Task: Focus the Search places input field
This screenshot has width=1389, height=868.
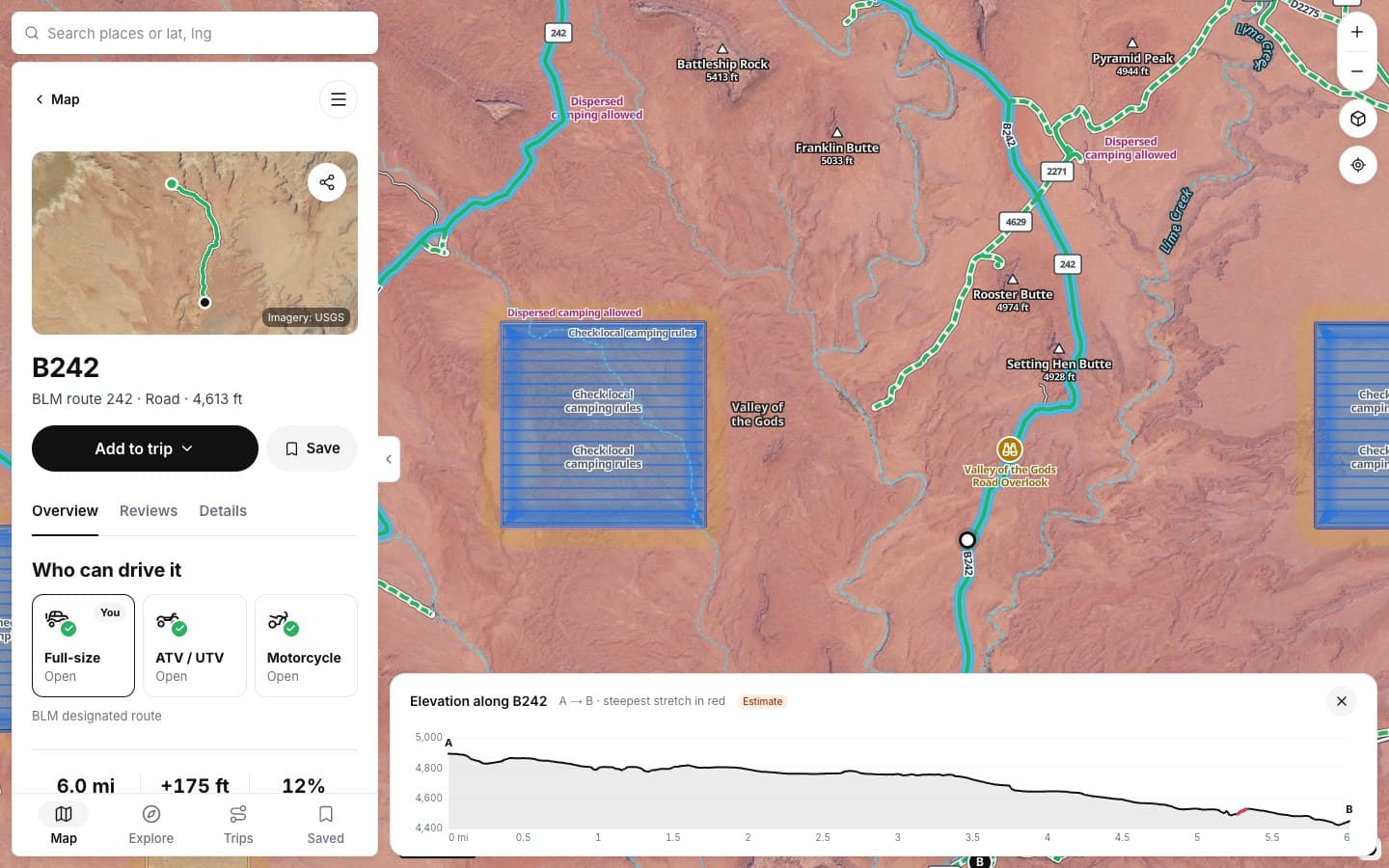Action: click(195, 33)
